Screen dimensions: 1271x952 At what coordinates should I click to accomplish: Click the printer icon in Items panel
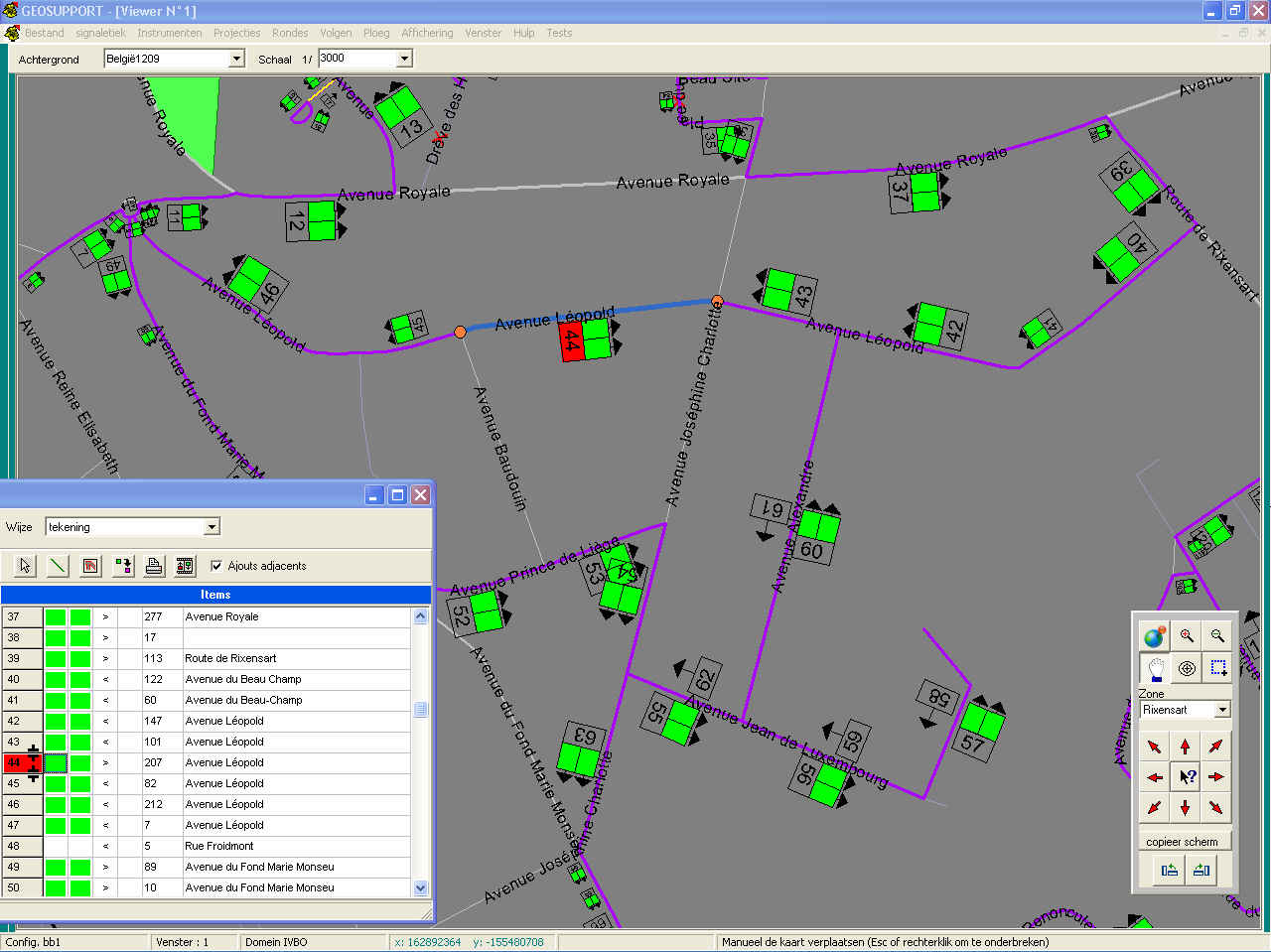pyautogui.click(x=154, y=566)
